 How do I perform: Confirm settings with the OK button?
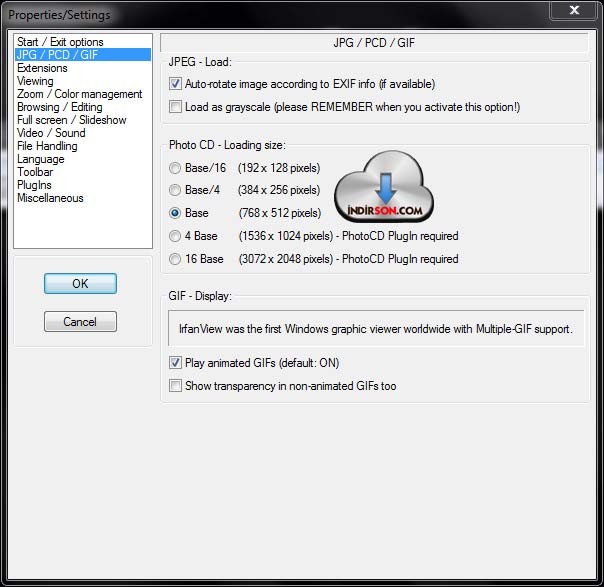(80, 283)
